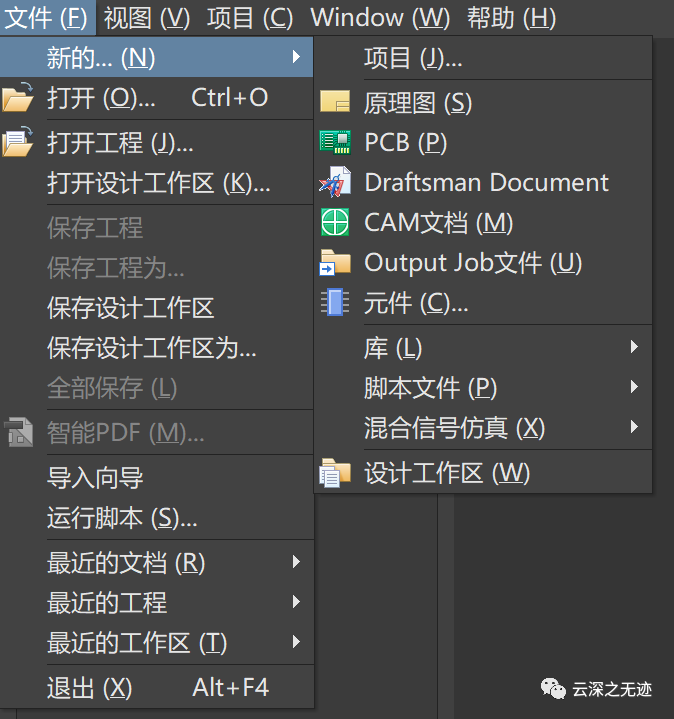This screenshot has height=719, width=674.
Task: Open the 脚本文件 (P) submenu entry
Action: pyautogui.click(x=483, y=387)
